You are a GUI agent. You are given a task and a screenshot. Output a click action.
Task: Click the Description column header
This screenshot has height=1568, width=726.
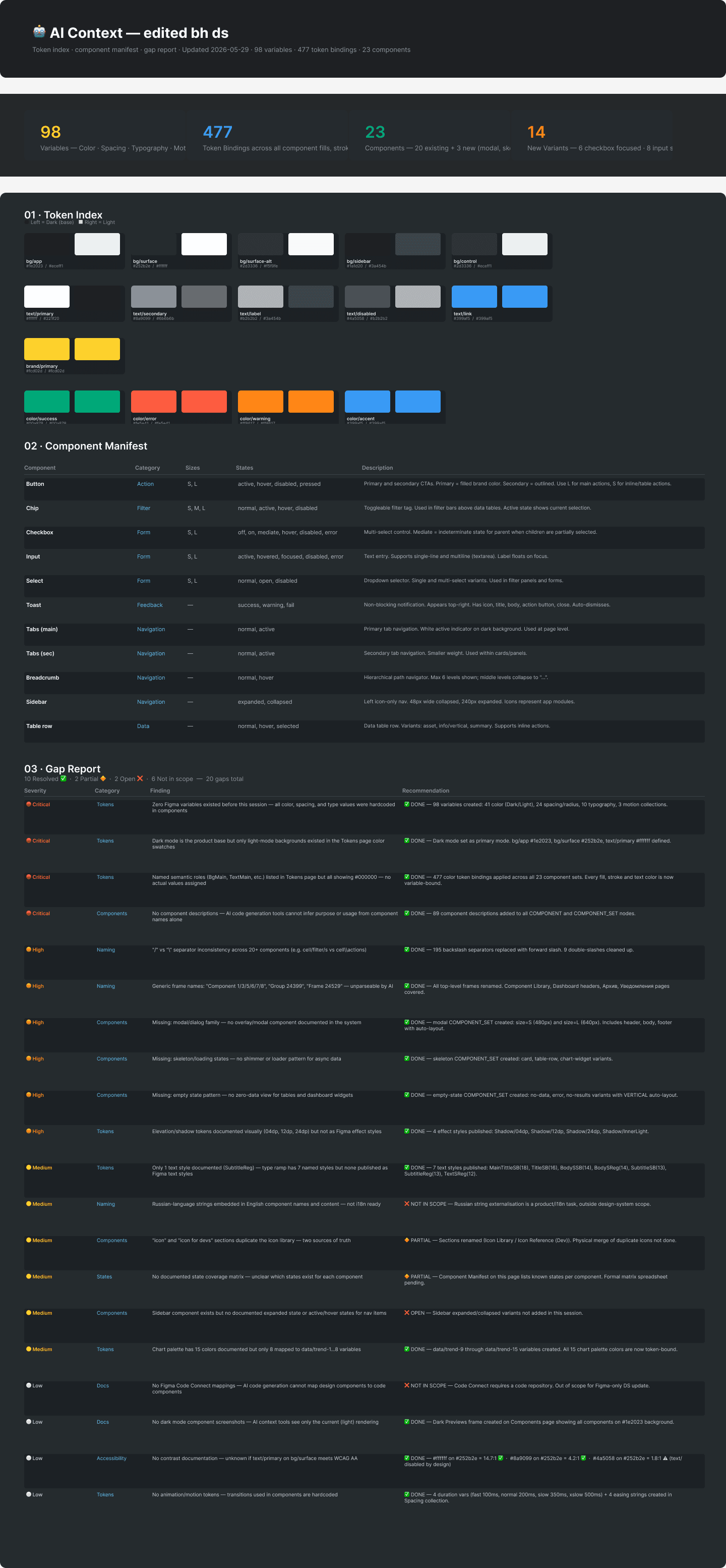click(x=377, y=468)
